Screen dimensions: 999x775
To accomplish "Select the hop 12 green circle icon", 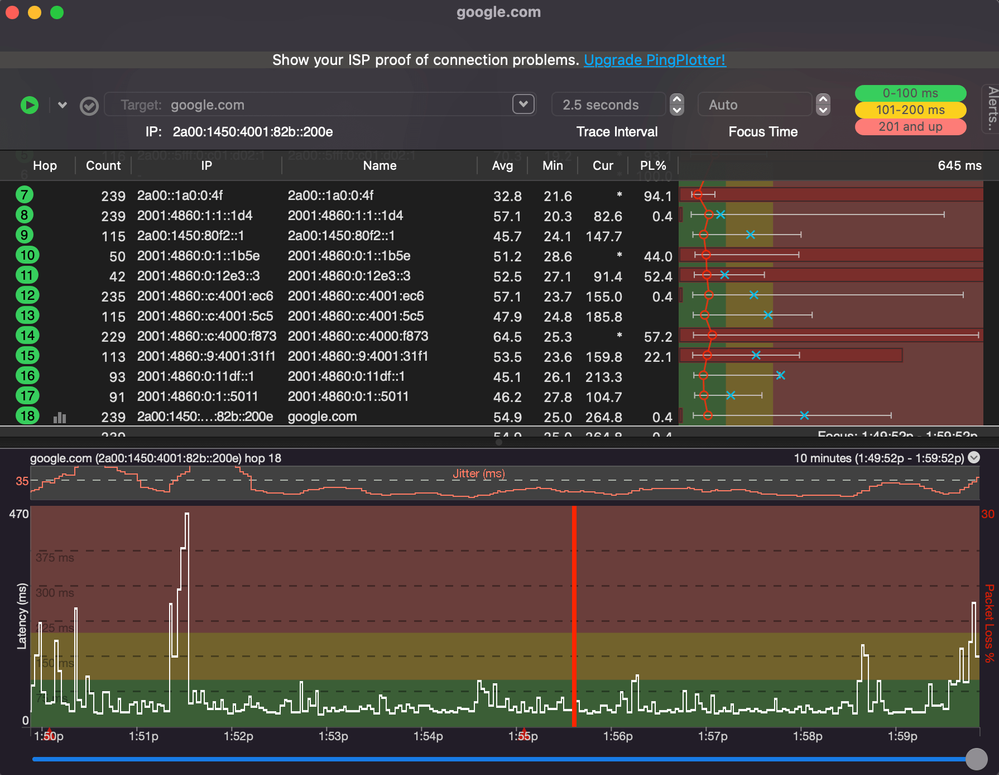I will click(27, 296).
